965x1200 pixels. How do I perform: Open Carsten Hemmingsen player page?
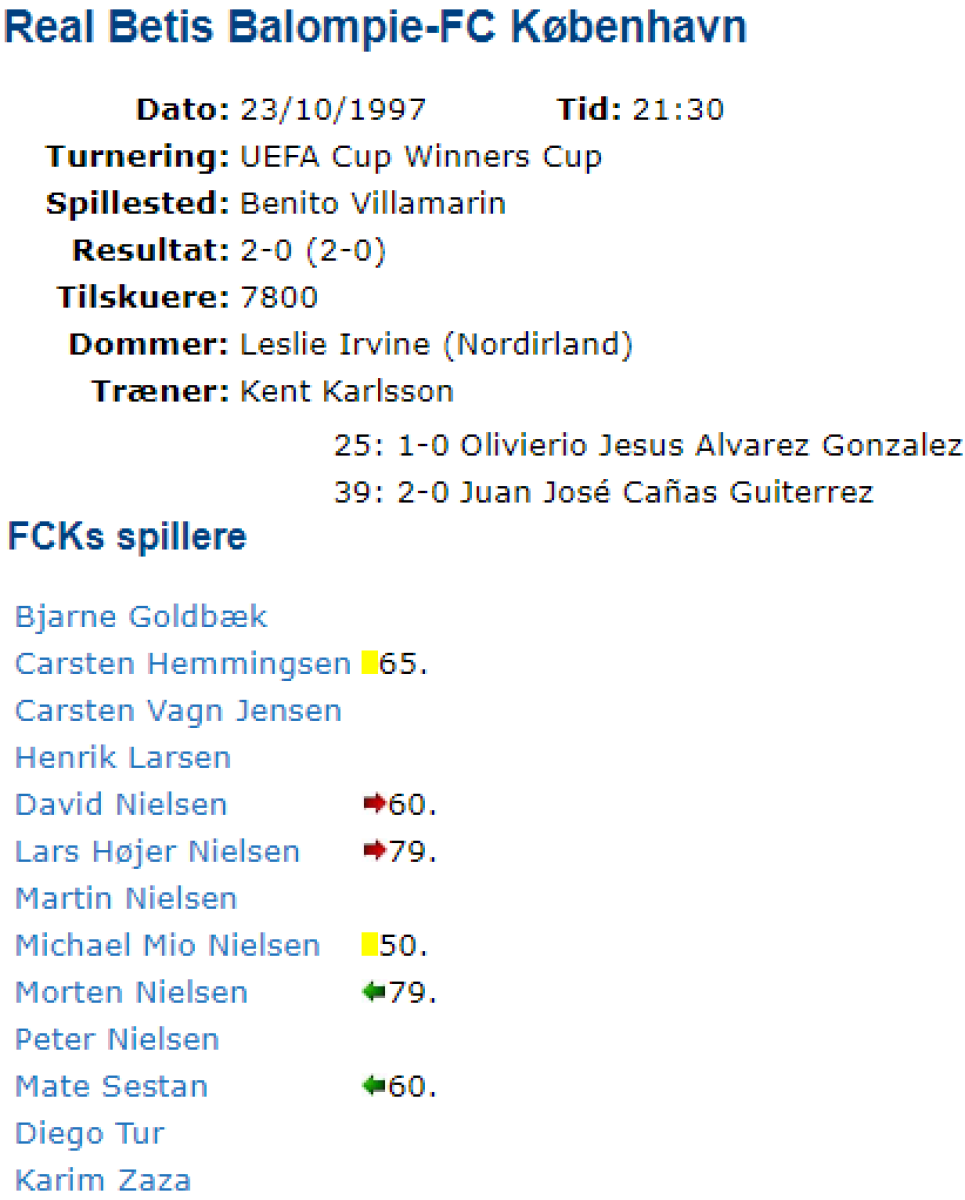(x=183, y=663)
